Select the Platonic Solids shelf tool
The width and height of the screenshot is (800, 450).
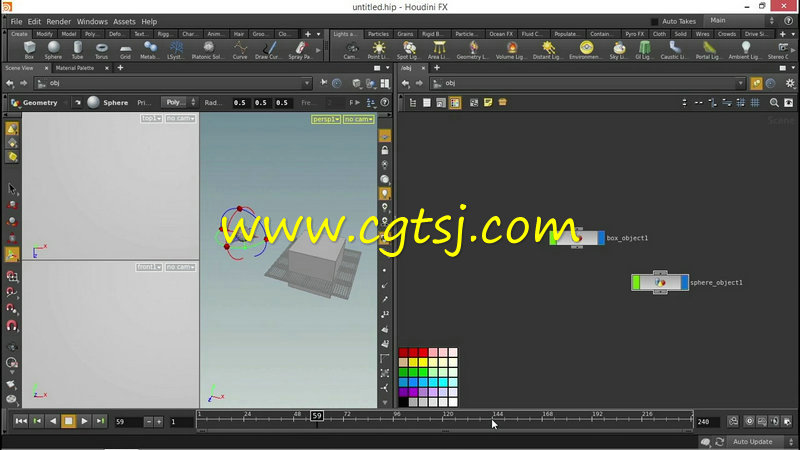(208, 50)
